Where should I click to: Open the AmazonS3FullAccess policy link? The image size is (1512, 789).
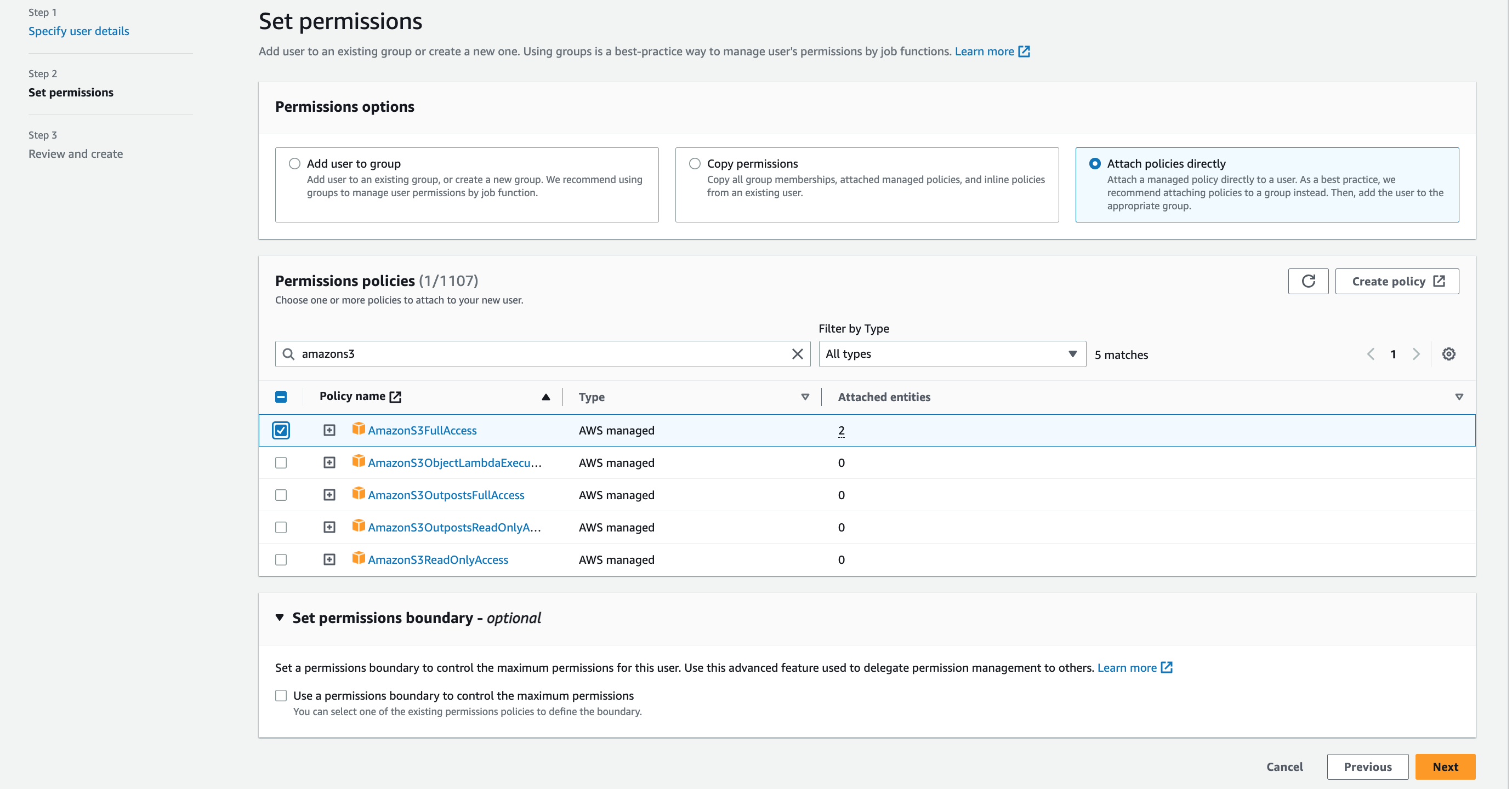[x=422, y=431]
